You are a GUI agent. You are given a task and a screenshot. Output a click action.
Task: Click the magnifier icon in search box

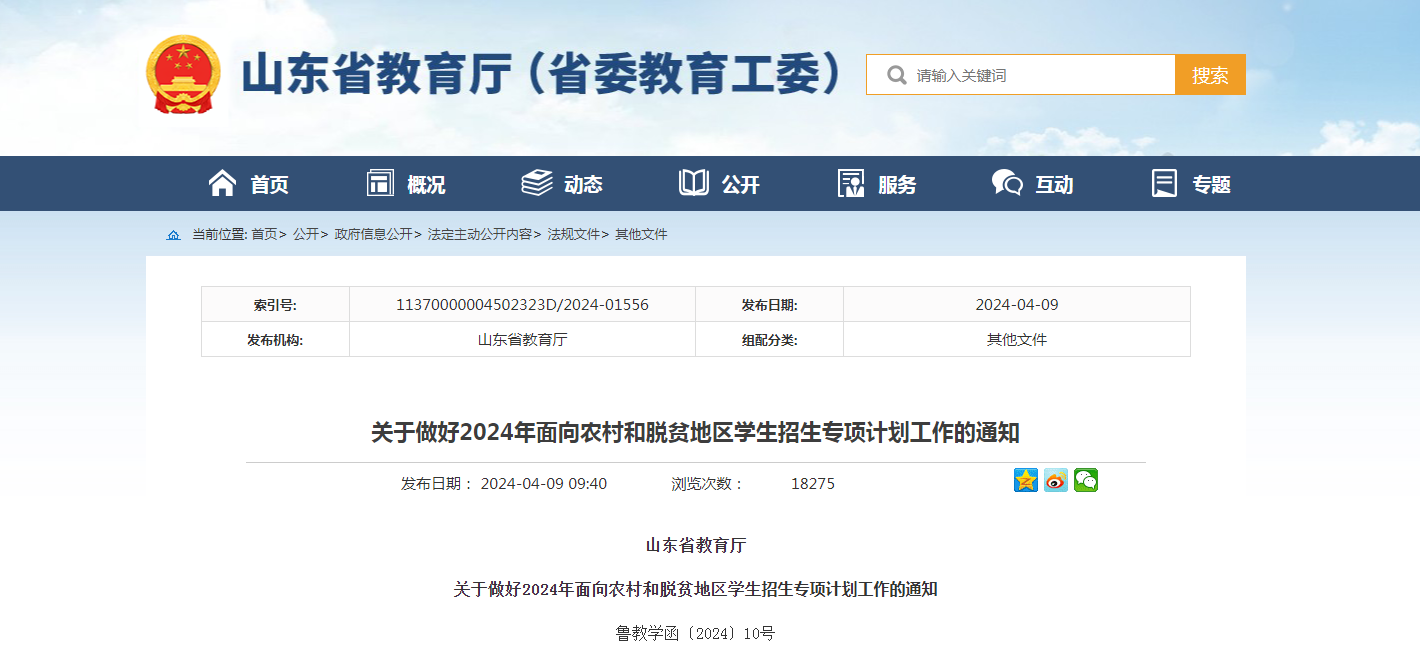pos(896,75)
